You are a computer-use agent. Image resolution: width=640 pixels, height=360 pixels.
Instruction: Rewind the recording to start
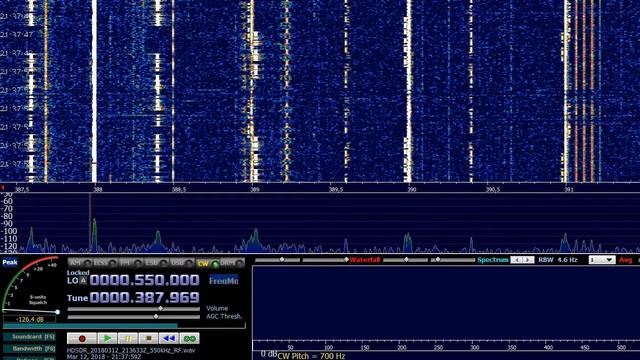169,338
